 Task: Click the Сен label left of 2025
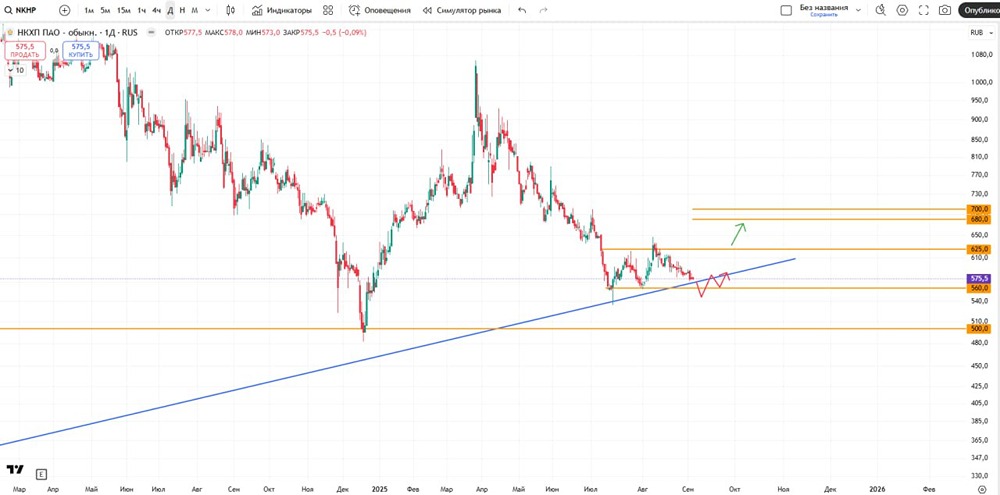pos(234,489)
